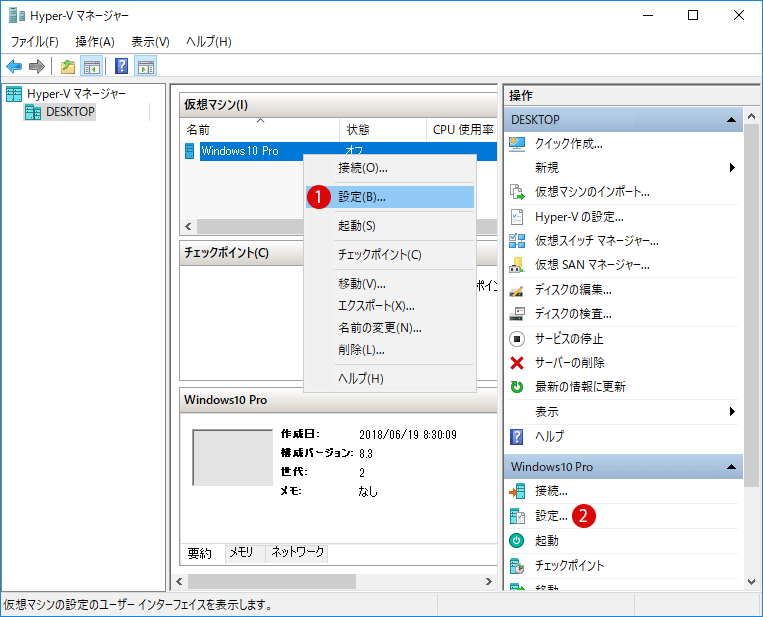Click the green power 起動 icon
763x617 pixels.
(x=517, y=541)
